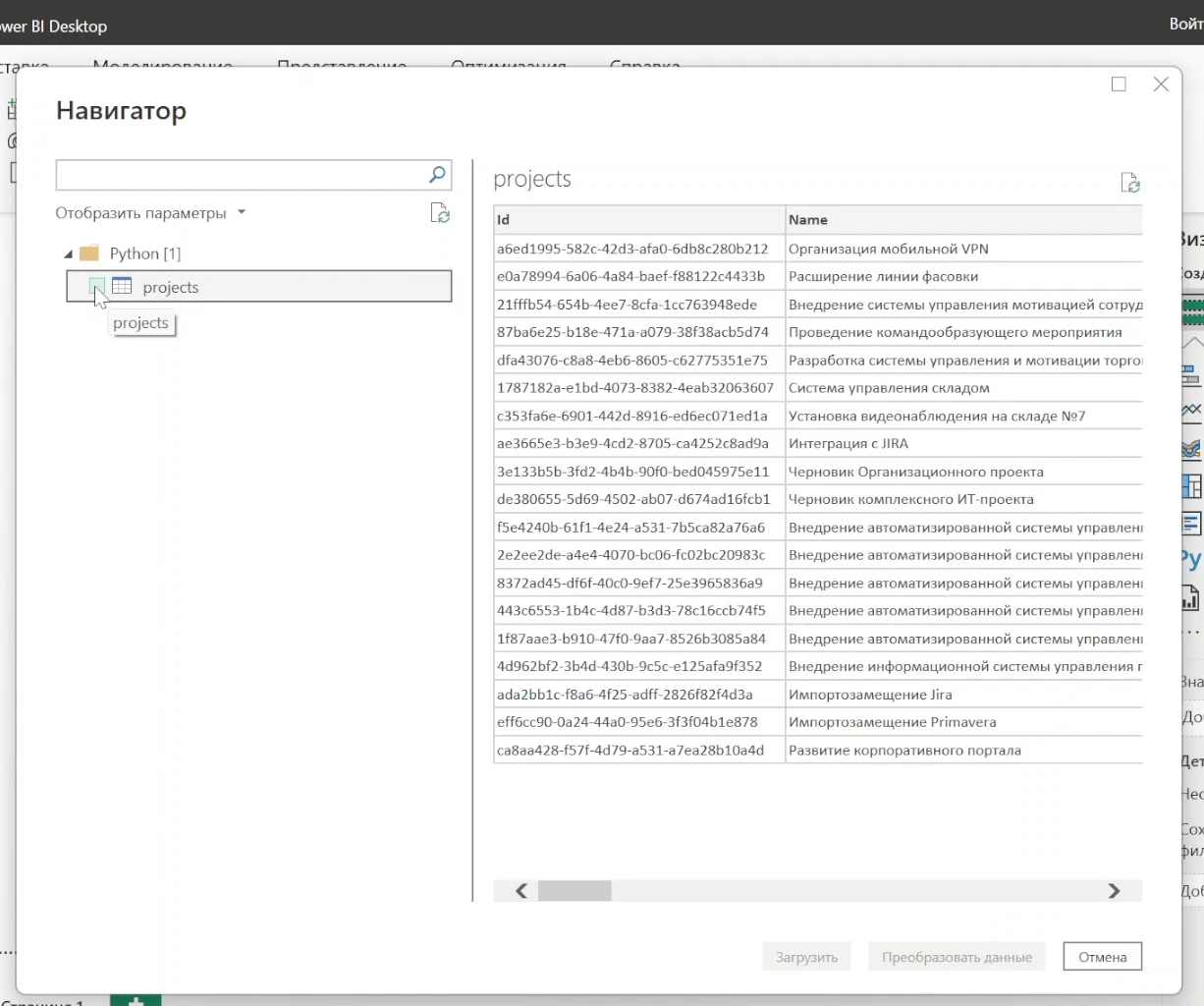Click Id cell 1f87aae3-b910-47f0-9aa7-8526b3085a84
Image resolution: width=1204 pixels, height=1006 pixels.
point(638,639)
